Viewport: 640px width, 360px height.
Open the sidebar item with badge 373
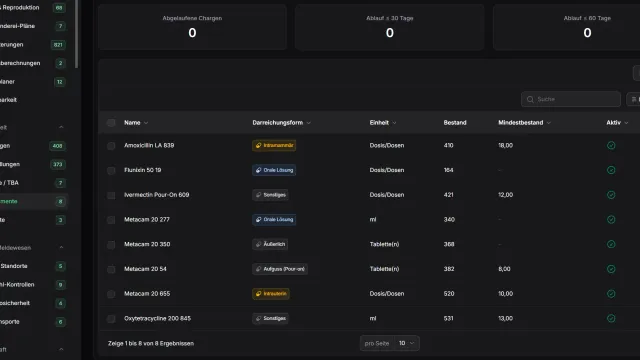(33, 164)
